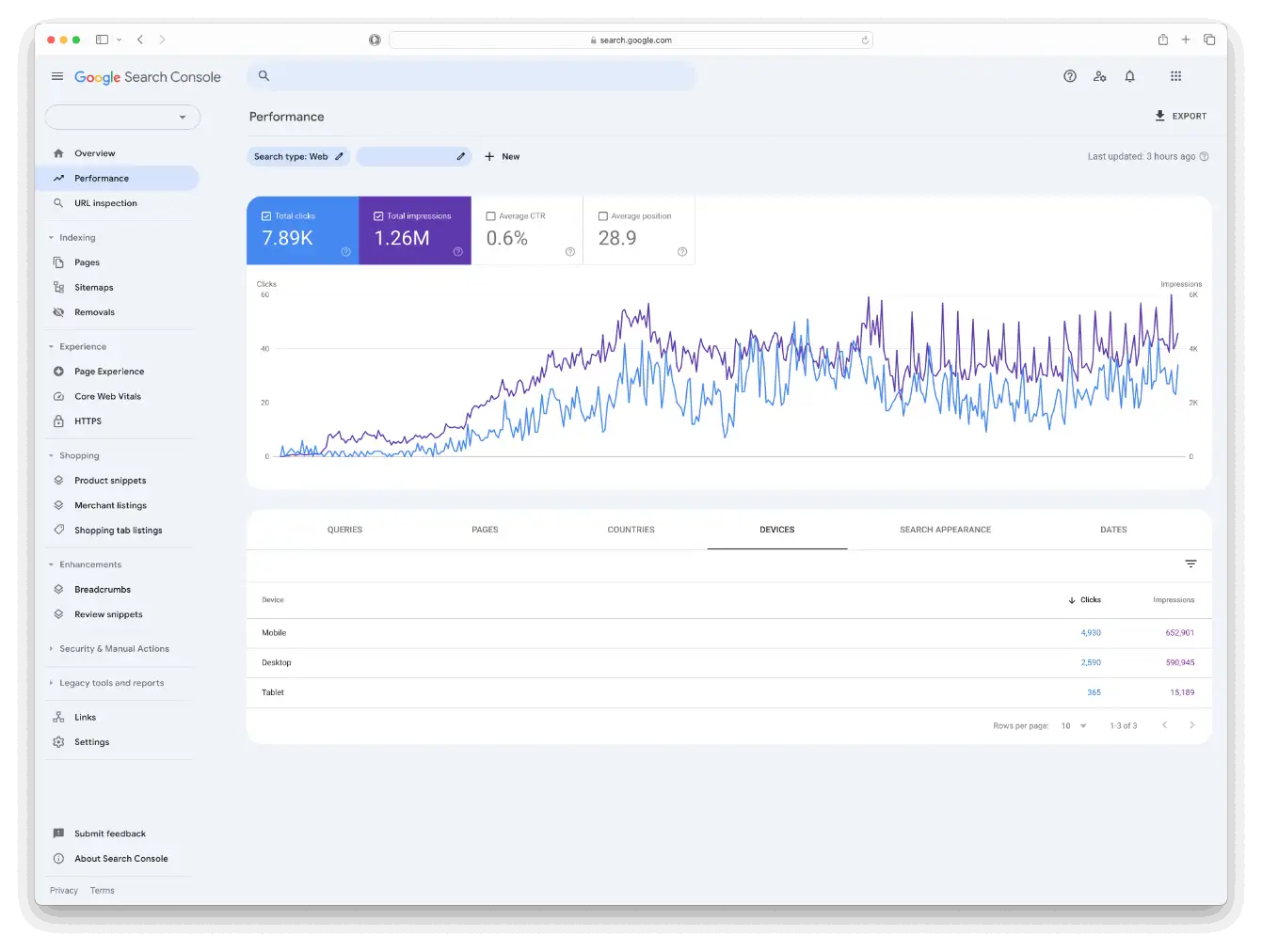
Task: Click the table filter rows icon
Action: (x=1191, y=563)
